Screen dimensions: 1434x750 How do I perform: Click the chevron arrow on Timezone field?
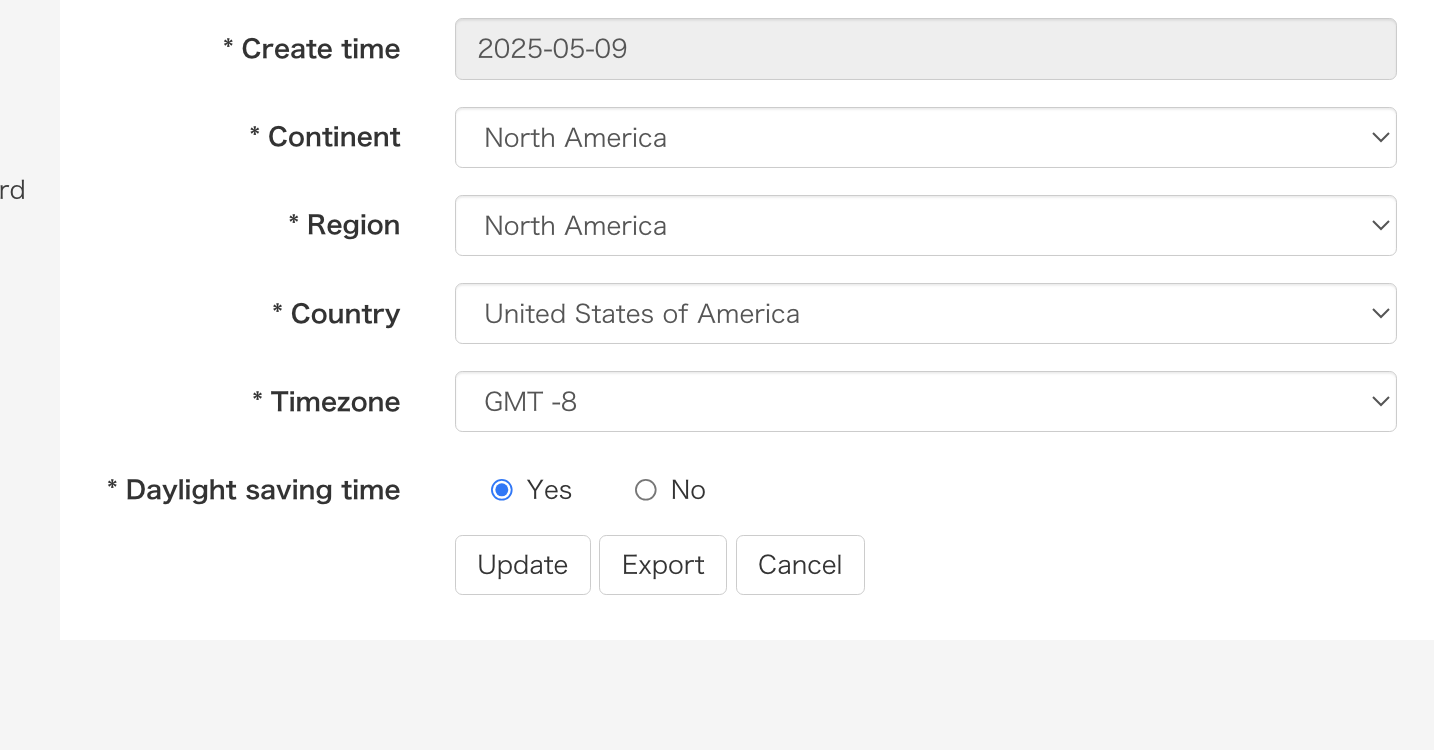tap(1380, 402)
